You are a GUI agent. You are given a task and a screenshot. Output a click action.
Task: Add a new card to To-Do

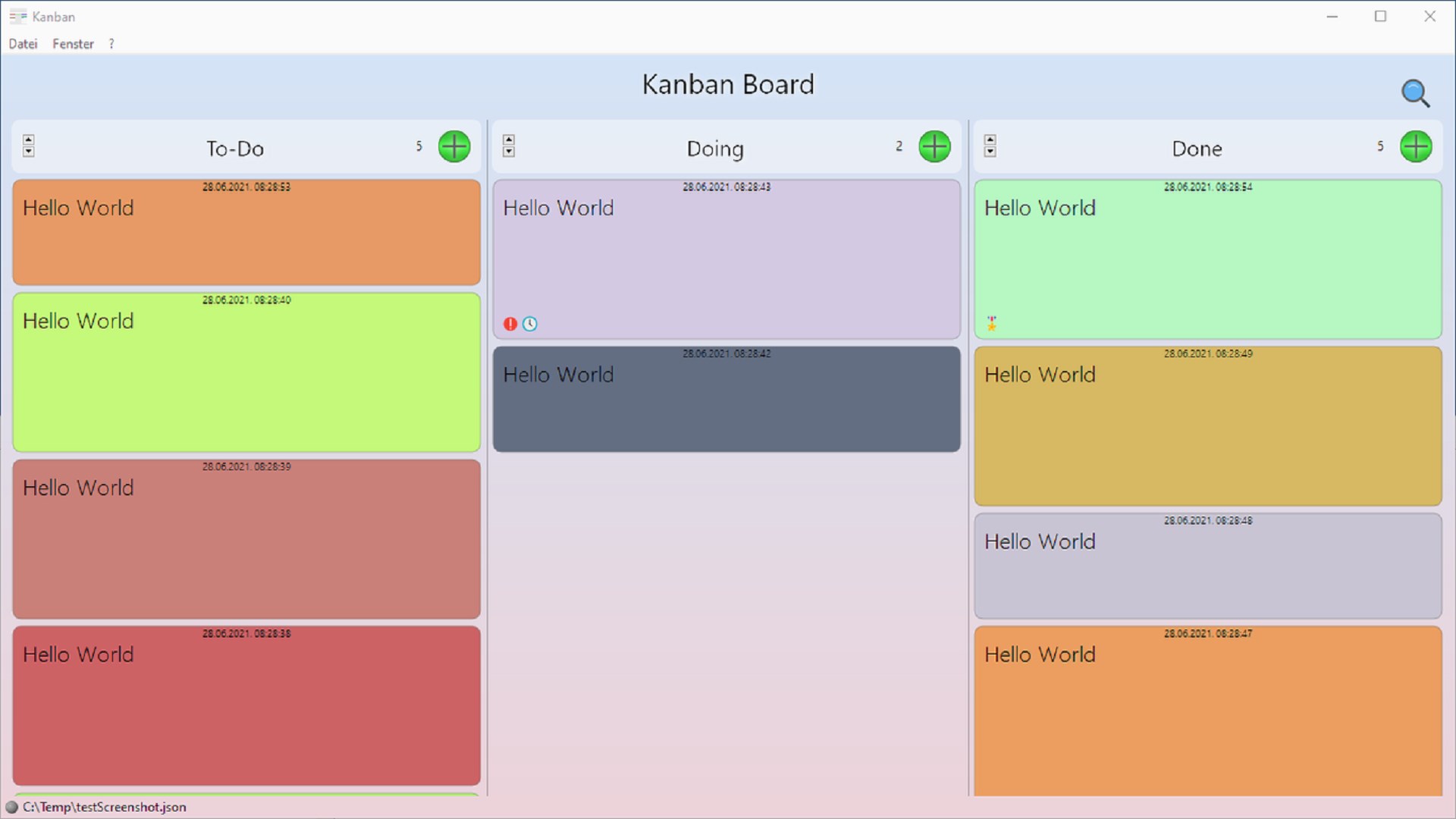[454, 146]
